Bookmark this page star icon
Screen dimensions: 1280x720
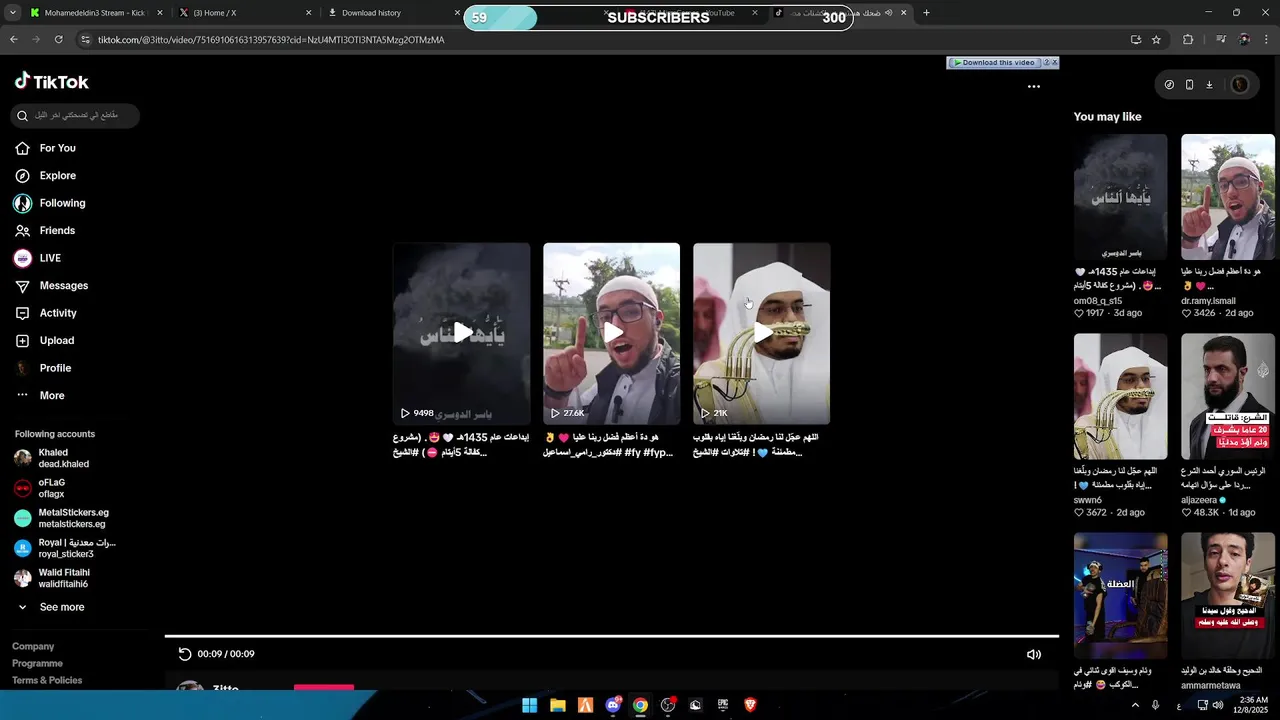1156,40
